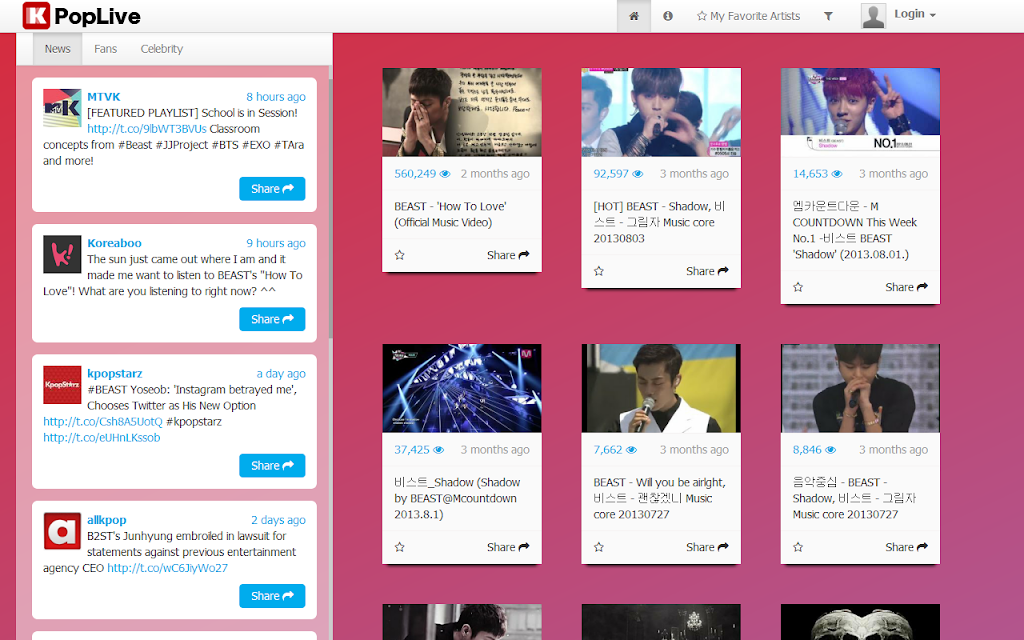
Task: Open the info icon in navbar
Action: point(667,16)
